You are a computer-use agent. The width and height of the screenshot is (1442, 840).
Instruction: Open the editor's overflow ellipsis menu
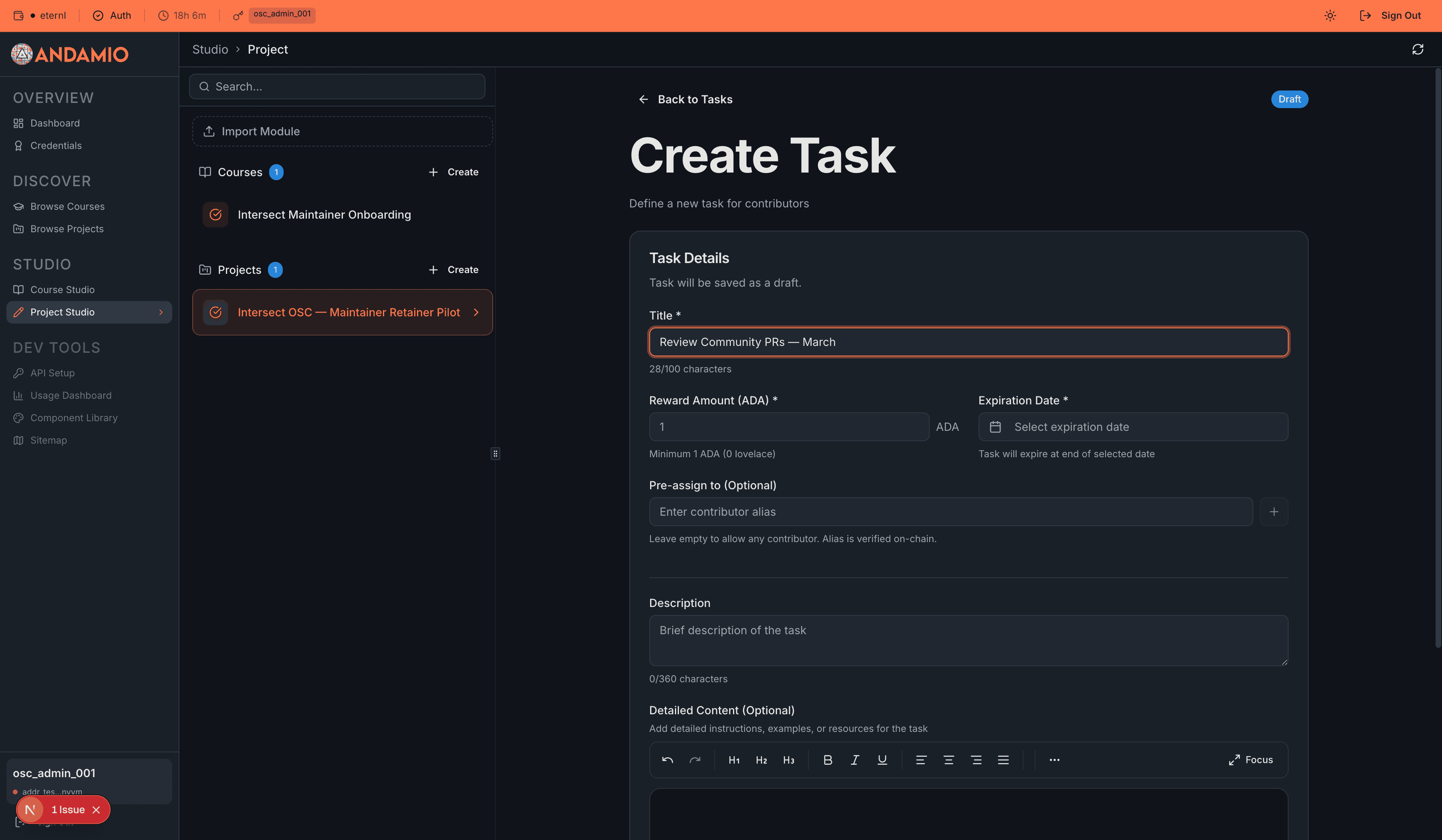[1054, 760]
